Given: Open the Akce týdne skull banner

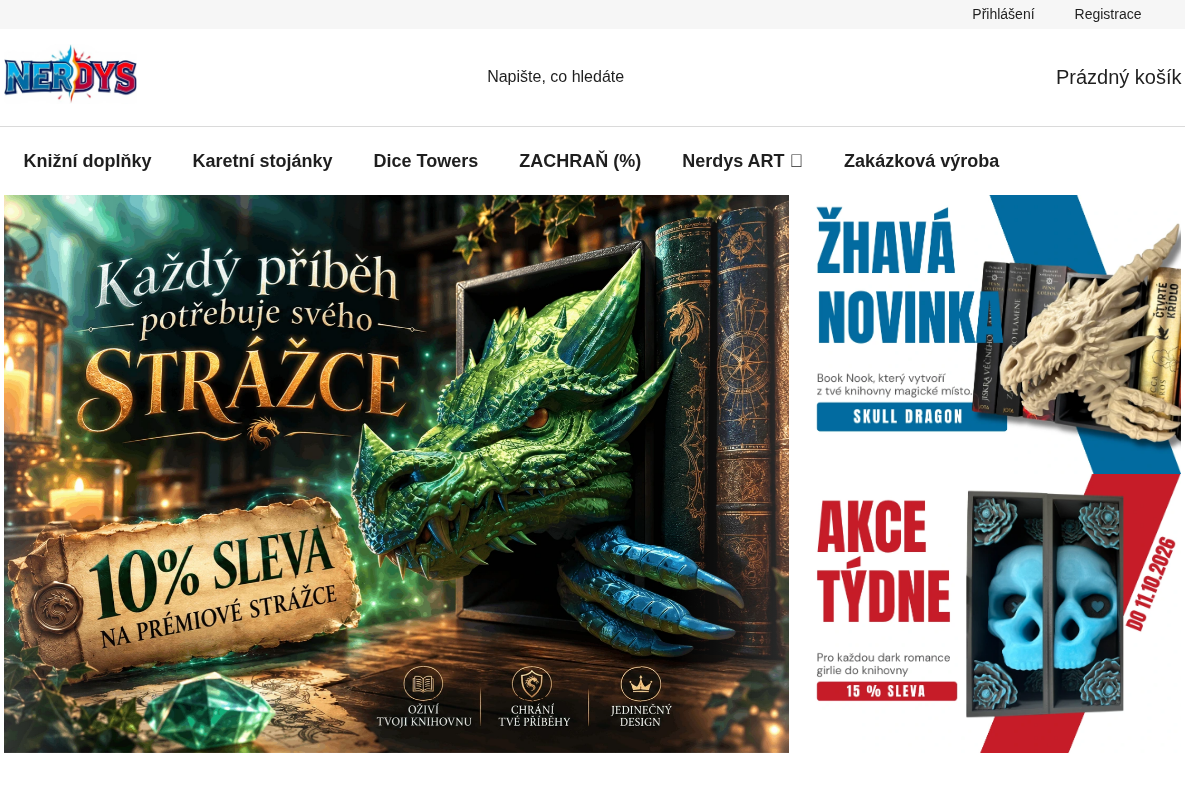Looking at the screenshot, I should [999, 613].
